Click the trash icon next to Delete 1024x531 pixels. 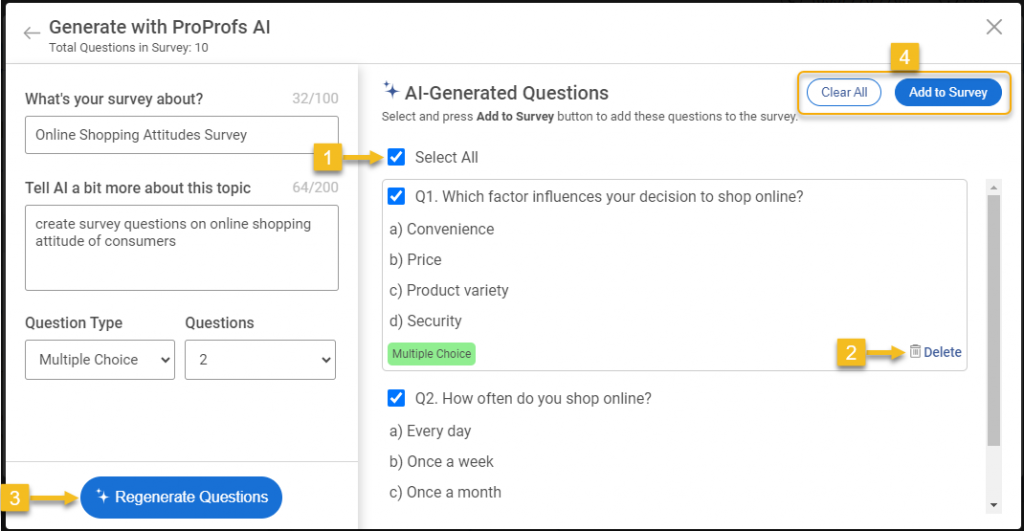(x=915, y=351)
